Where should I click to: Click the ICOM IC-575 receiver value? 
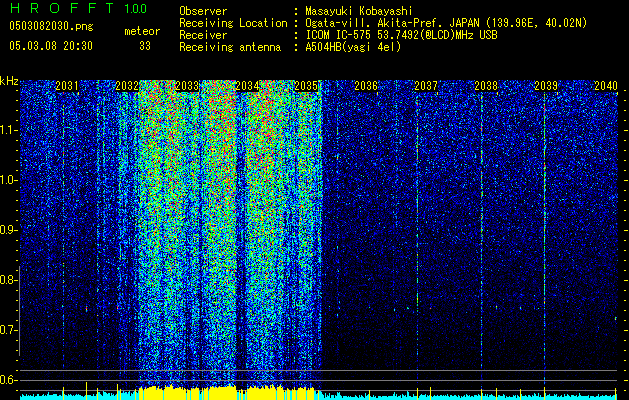[x=401, y=35]
